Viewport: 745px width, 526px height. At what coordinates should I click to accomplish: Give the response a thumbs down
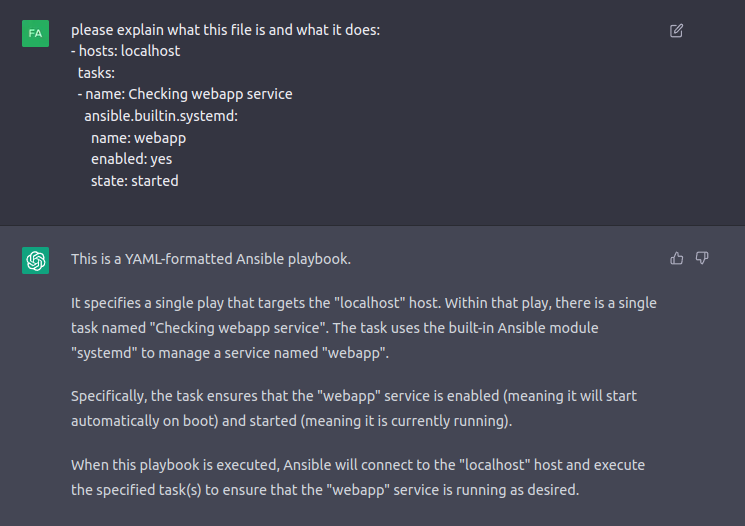tap(702, 258)
